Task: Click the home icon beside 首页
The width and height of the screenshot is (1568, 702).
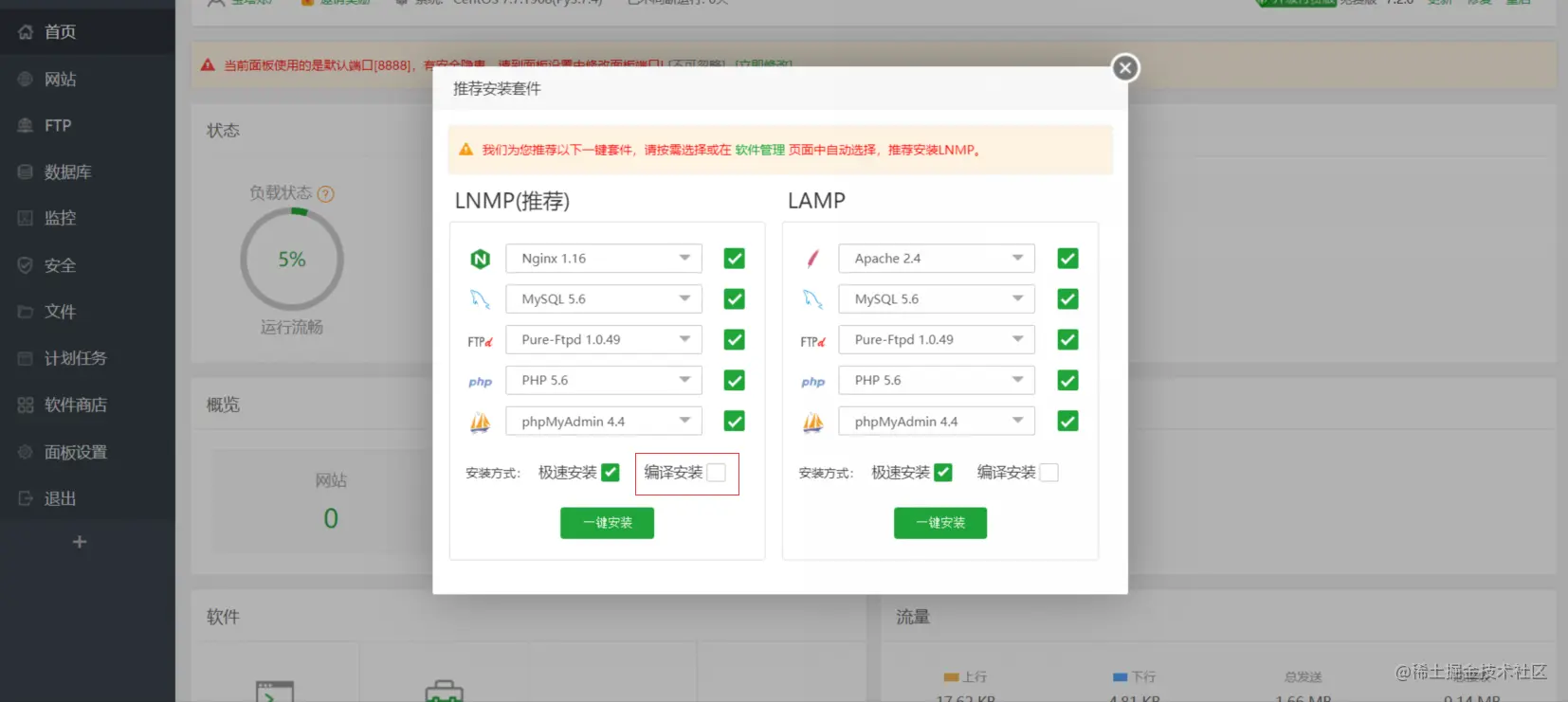Action: [x=26, y=32]
